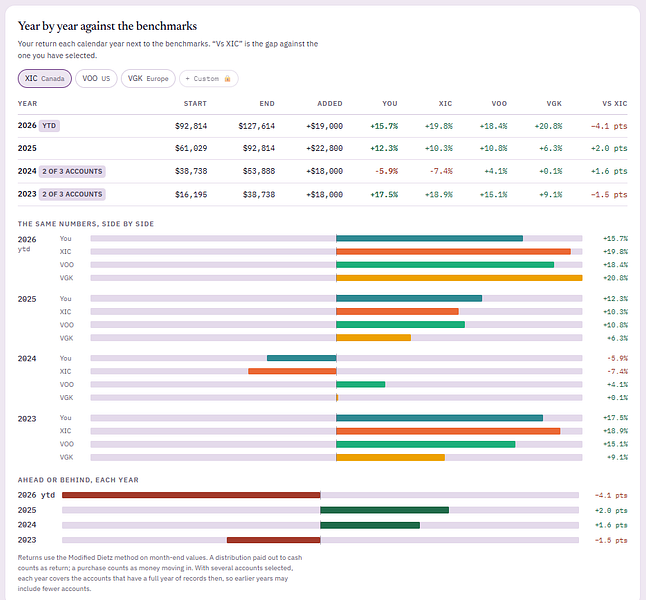Click the 2026 XIC orange bar
646x600 pixels.
coord(453,251)
